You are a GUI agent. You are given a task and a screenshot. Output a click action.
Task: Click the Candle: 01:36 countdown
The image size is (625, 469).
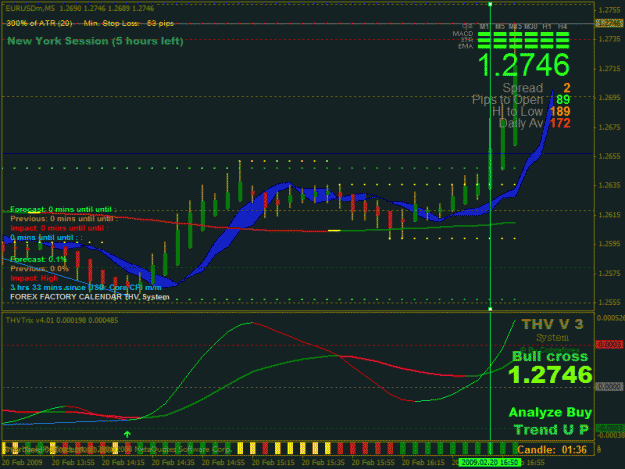(552, 450)
